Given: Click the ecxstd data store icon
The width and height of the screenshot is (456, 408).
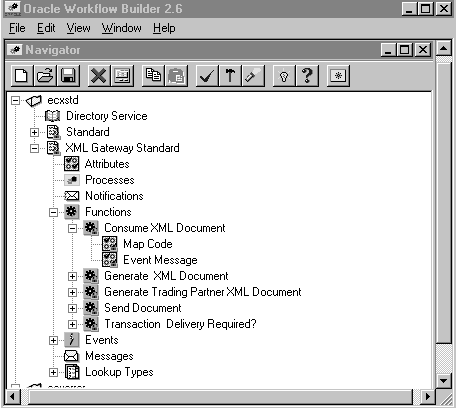Looking at the screenshot, I should 34,100.
